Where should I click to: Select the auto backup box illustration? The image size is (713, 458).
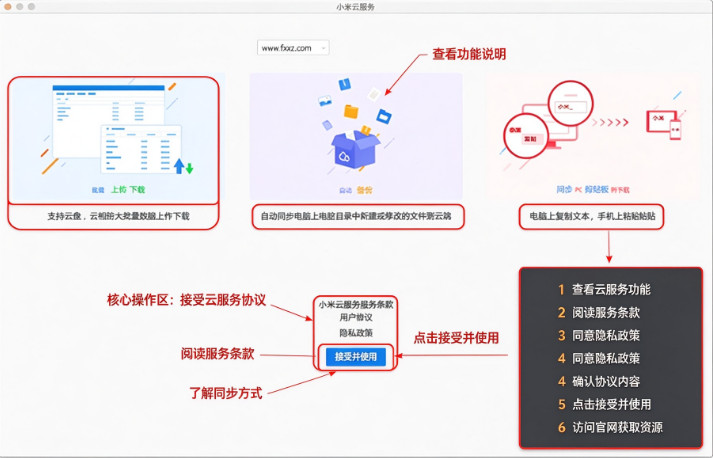click(x=356, y=136)
